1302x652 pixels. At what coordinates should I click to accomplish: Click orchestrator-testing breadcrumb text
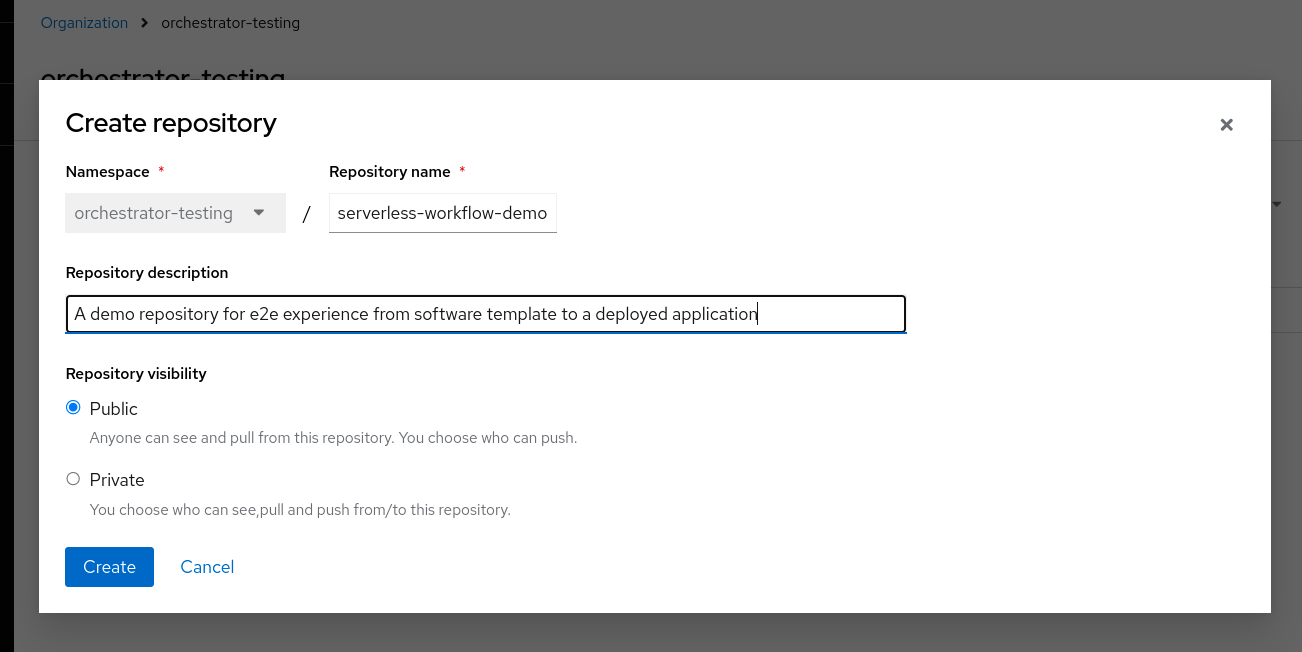coord(230,22)
